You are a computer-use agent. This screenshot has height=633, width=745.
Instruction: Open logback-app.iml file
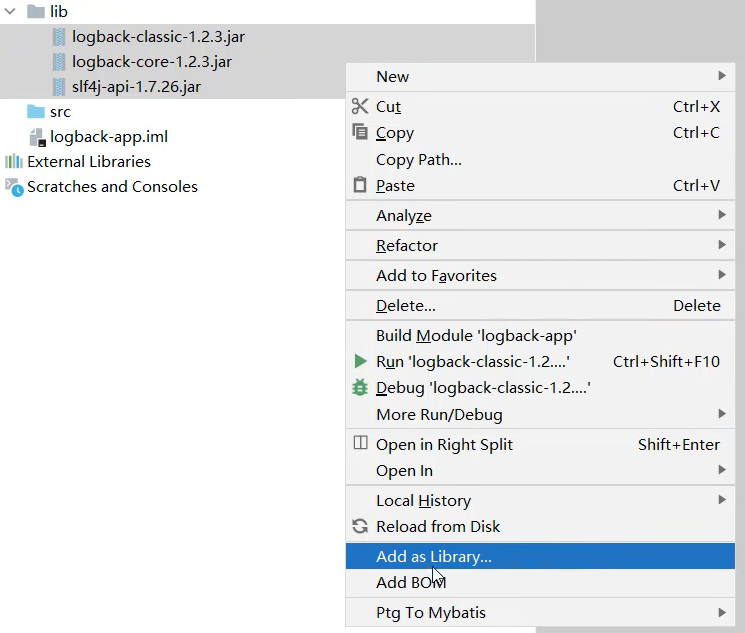109,137
